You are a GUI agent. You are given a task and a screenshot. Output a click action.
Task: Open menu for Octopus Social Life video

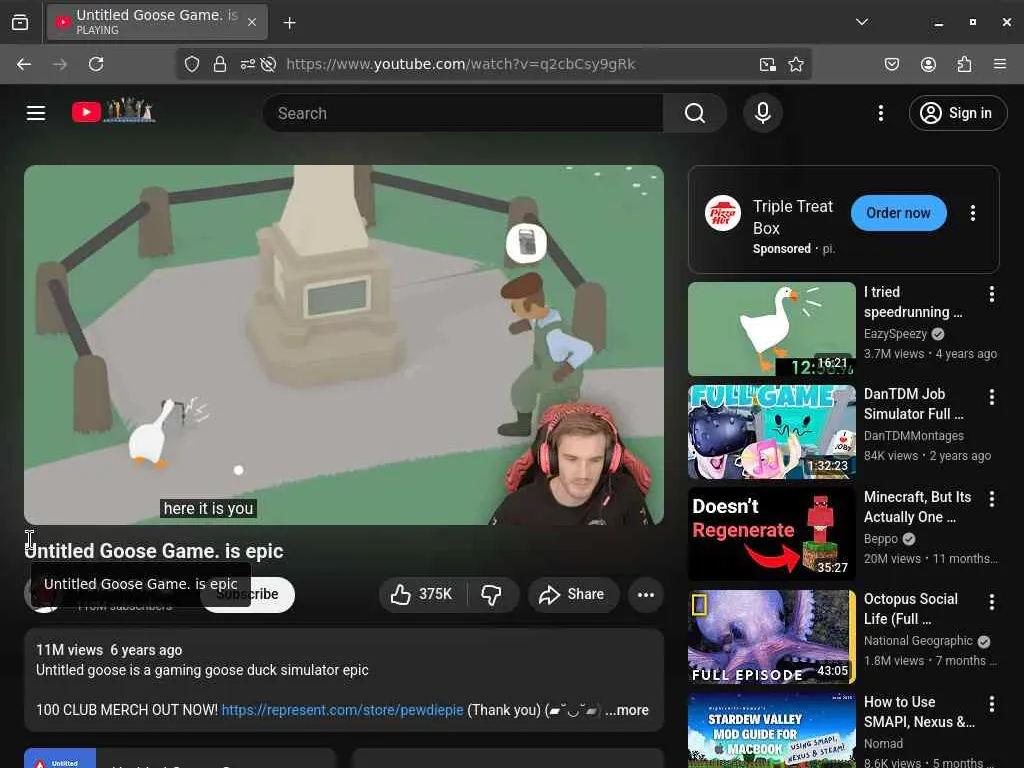(x=991, y=601)
